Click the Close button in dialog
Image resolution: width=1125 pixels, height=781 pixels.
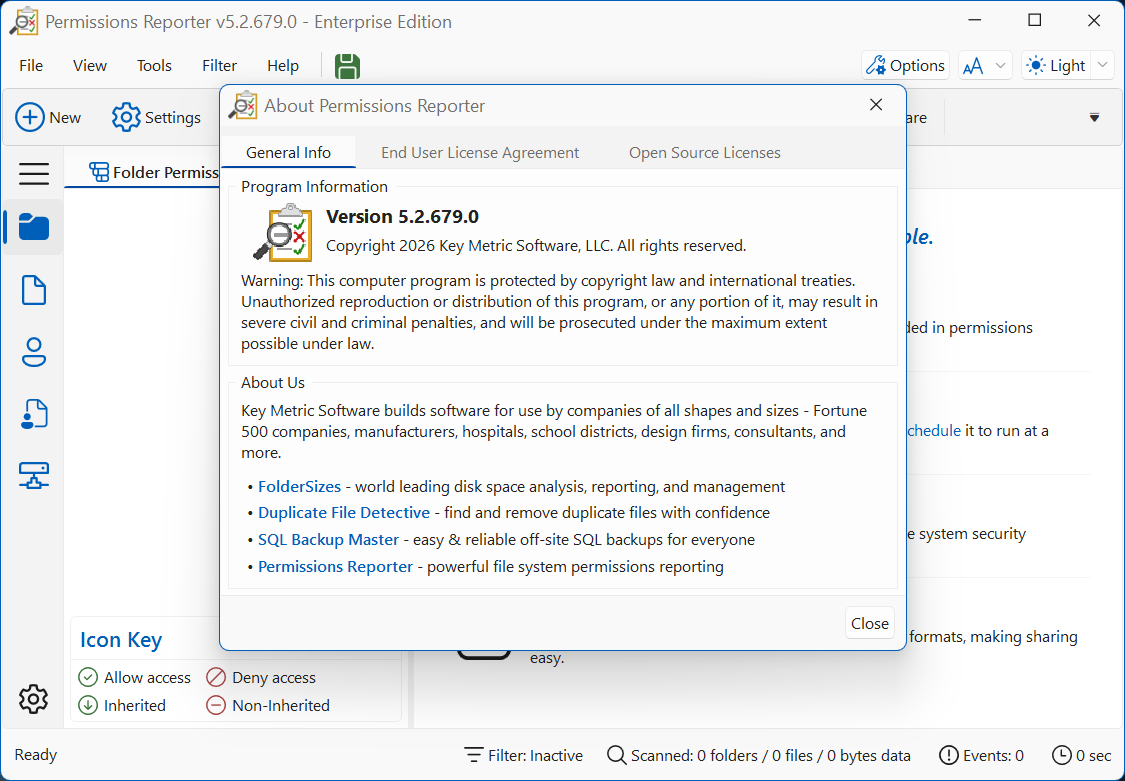click(x=870, y=623)
